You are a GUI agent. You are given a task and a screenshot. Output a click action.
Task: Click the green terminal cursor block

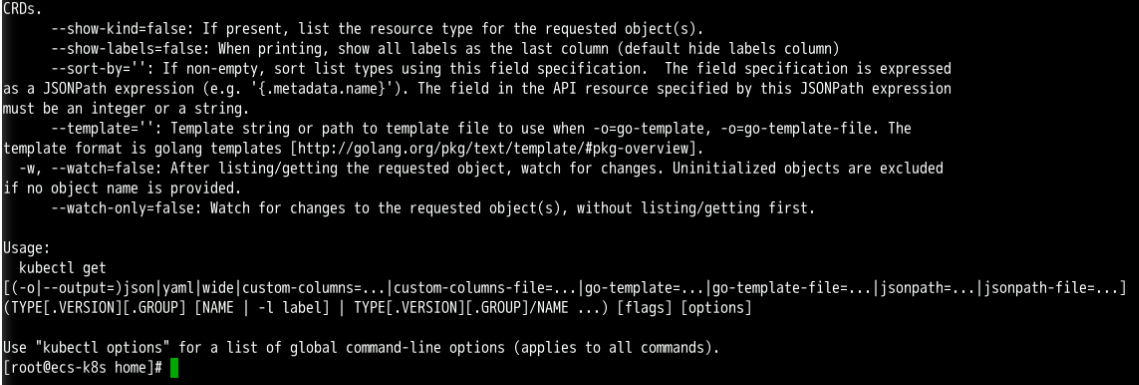174,368
